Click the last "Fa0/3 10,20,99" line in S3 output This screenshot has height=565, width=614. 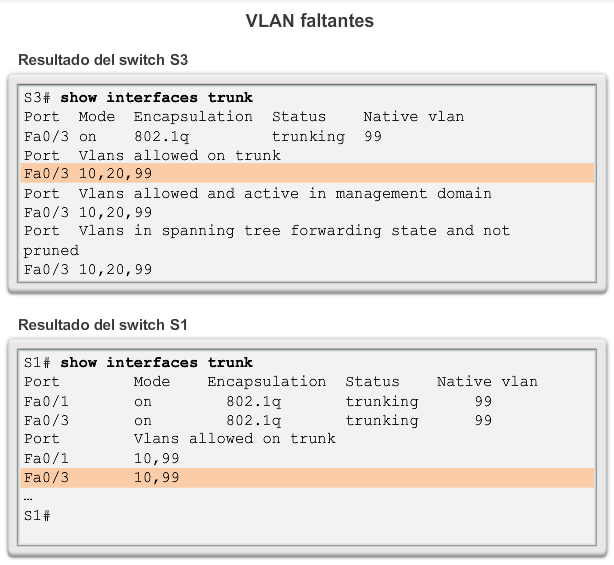pos(88,269)
